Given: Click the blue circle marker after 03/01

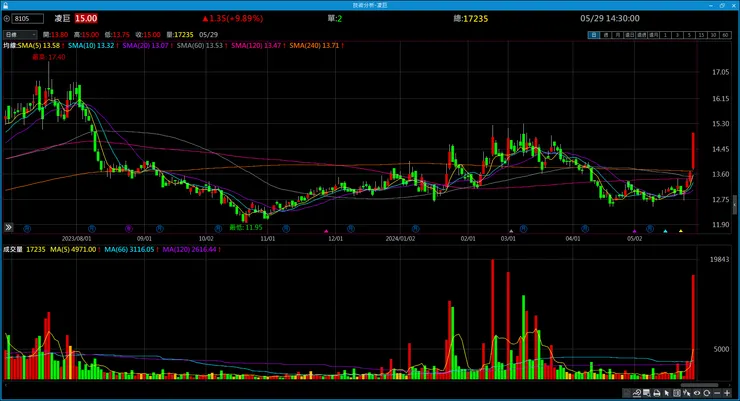Looking at the screenshot, I should tap(523, 229).
